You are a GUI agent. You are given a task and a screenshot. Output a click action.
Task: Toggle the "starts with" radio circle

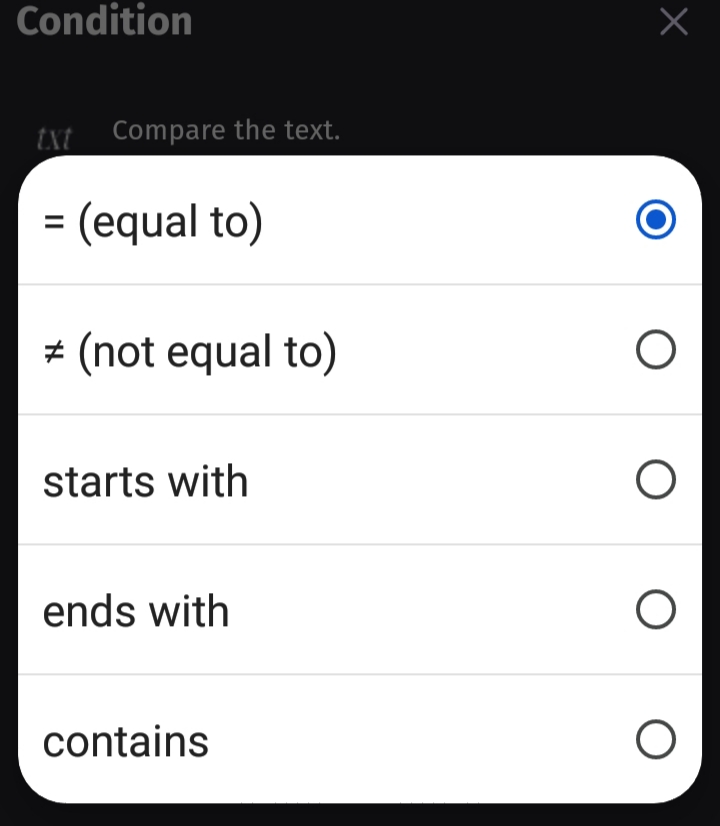[x=655, y=479]
